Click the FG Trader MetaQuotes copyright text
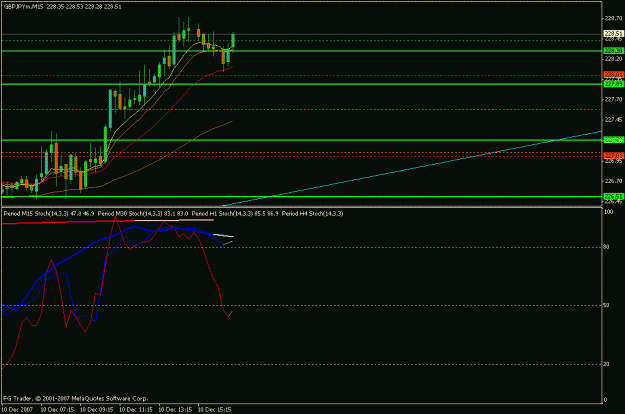This screenshot has height=414, width=625. pyautogui.click(x=75, y=398)
